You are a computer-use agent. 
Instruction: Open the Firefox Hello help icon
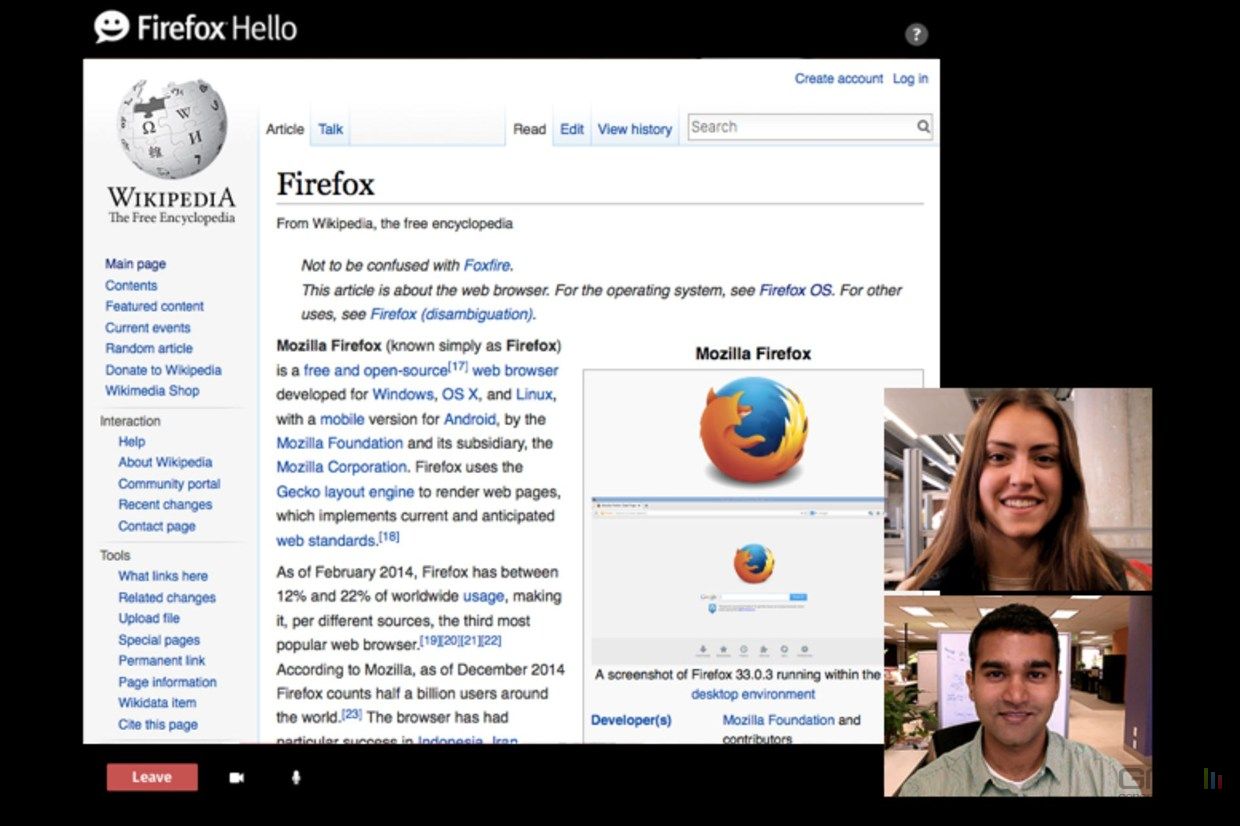pyautogui.click(x=916, y=34)
